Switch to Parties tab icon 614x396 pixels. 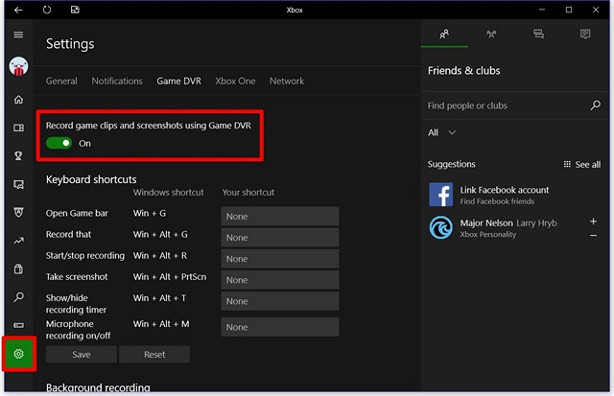[x=491, y=34]
